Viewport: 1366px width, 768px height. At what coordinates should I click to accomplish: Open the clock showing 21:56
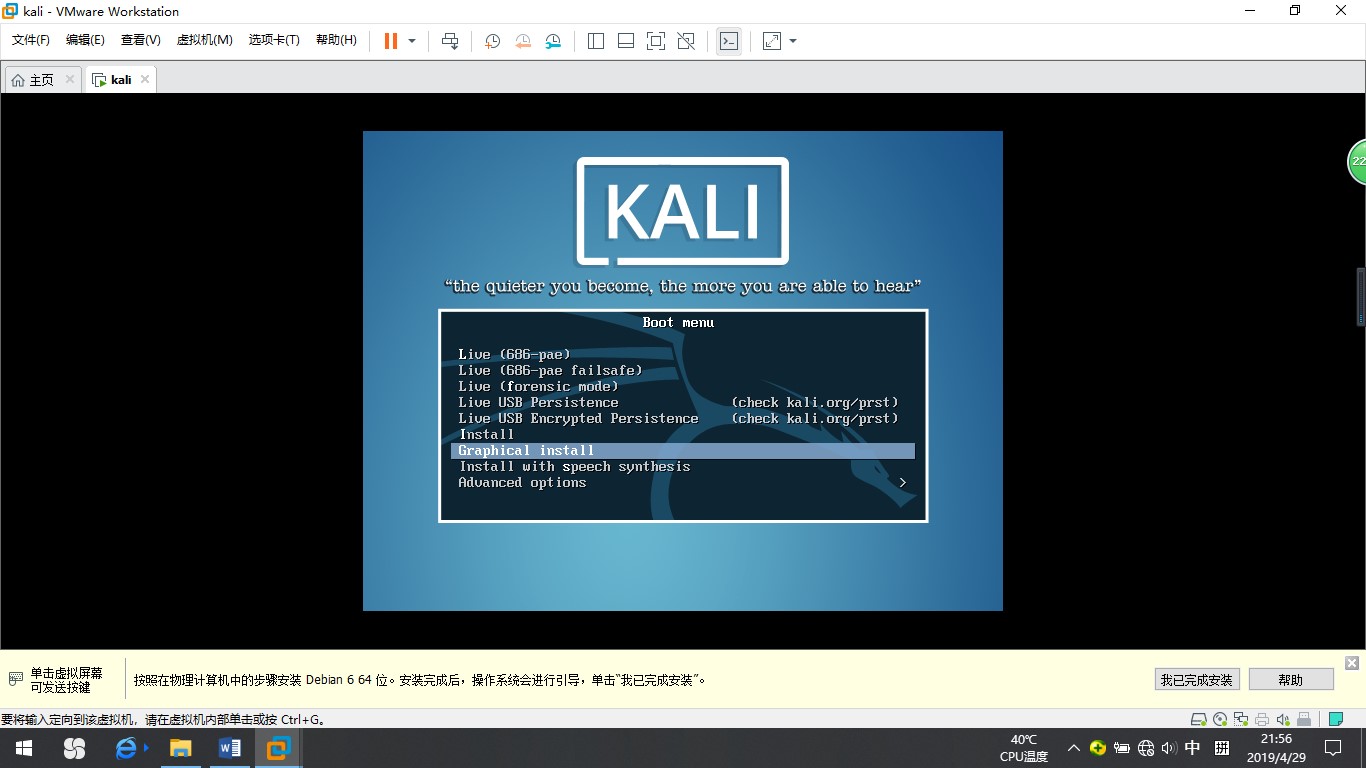[1277, 748]
